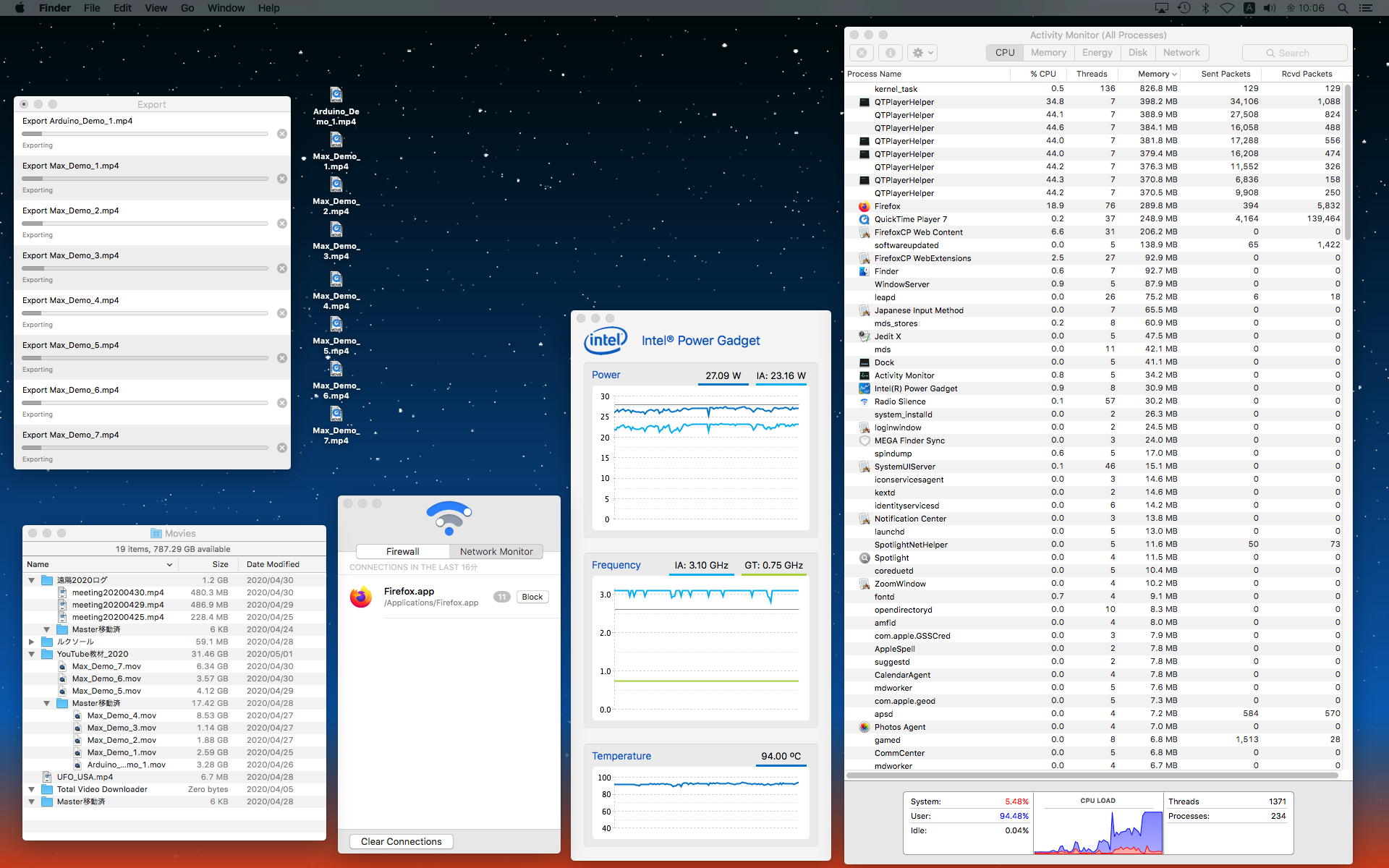Open Max_Demo_5.mp4 file on desktop

click(336, 326)
